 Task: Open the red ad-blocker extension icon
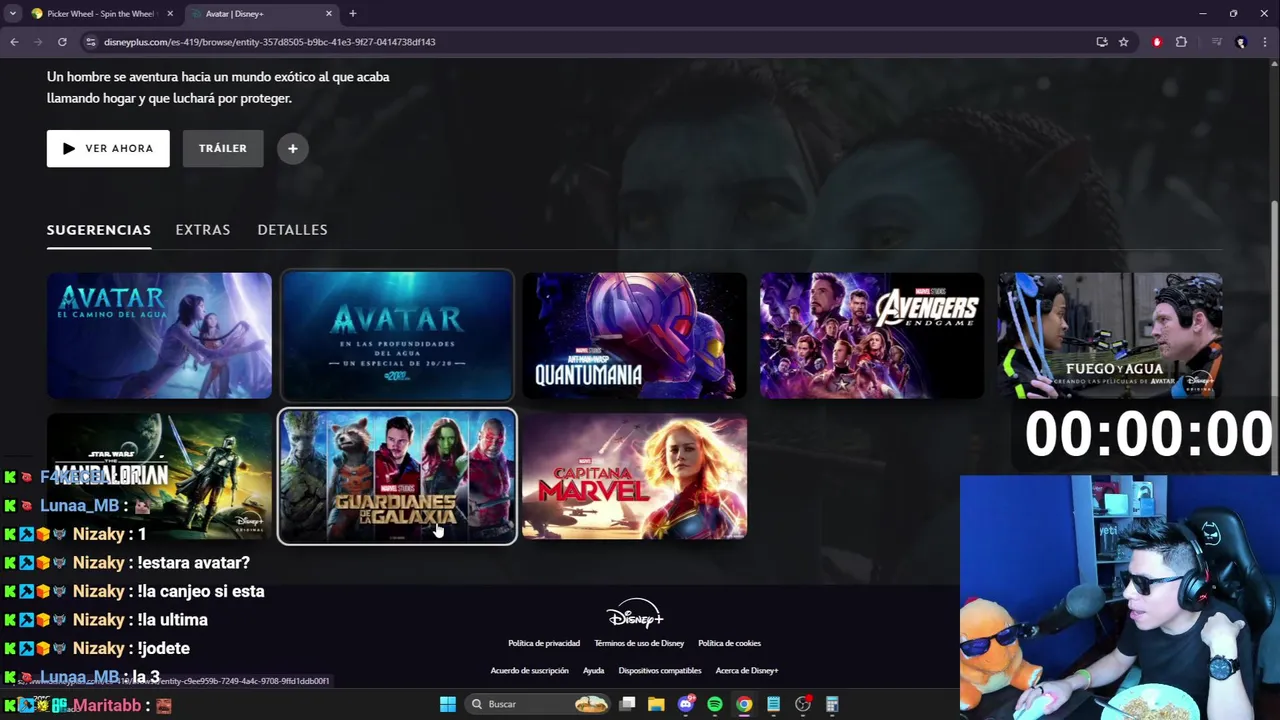(x=1157, y=42)
